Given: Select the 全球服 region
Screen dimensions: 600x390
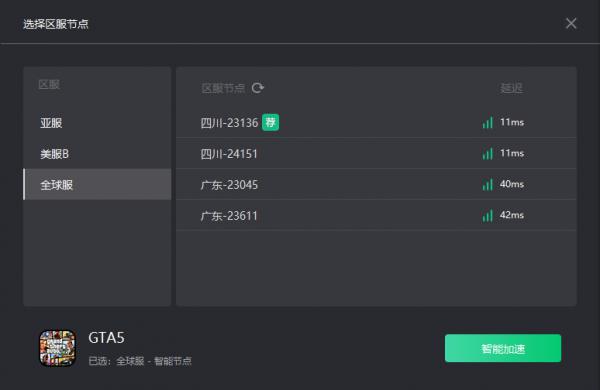Looking at the screenshot, I should pos(97,184).
